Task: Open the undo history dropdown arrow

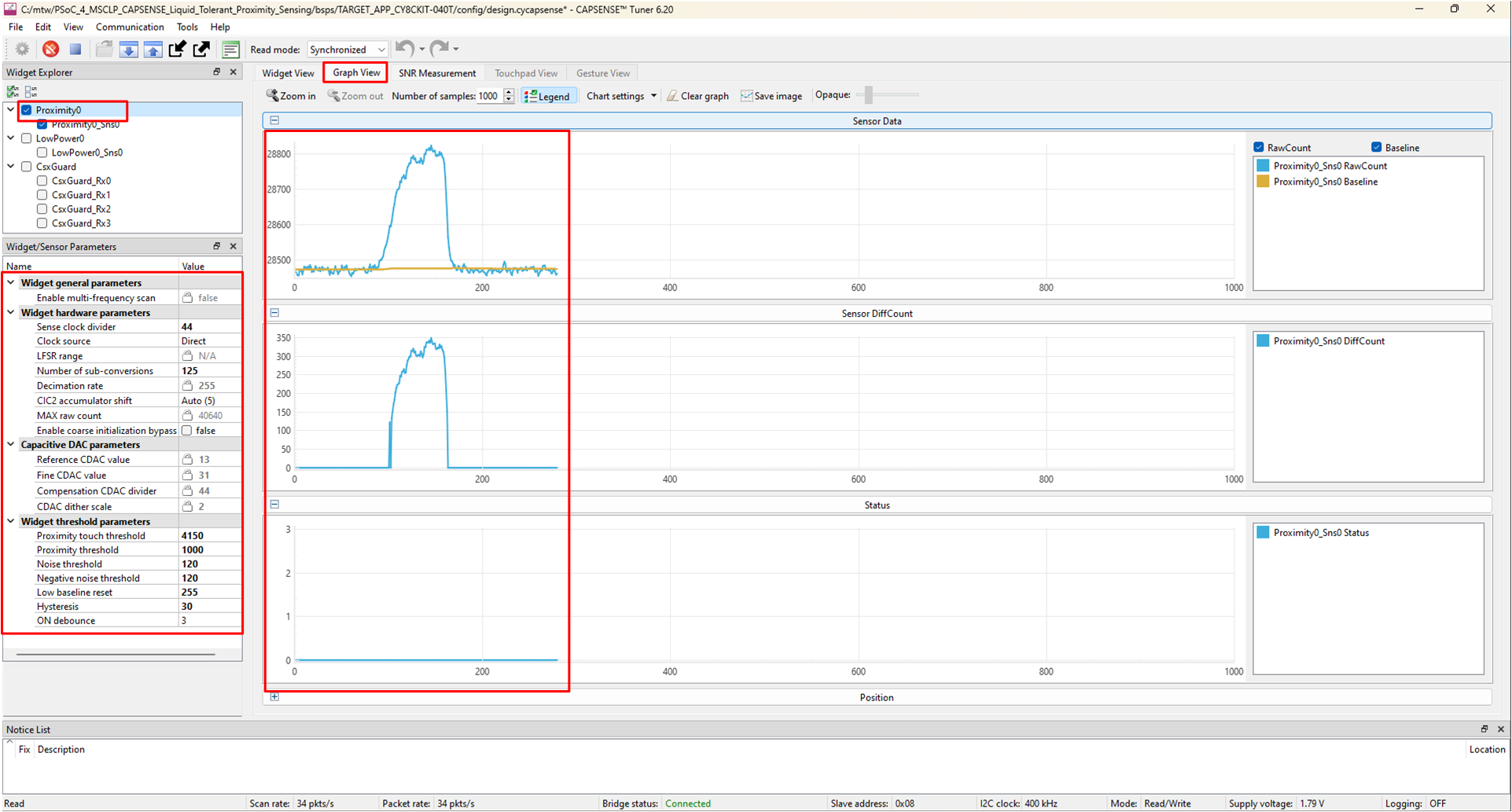Action: pyautogui.click(x=422, y=50)
